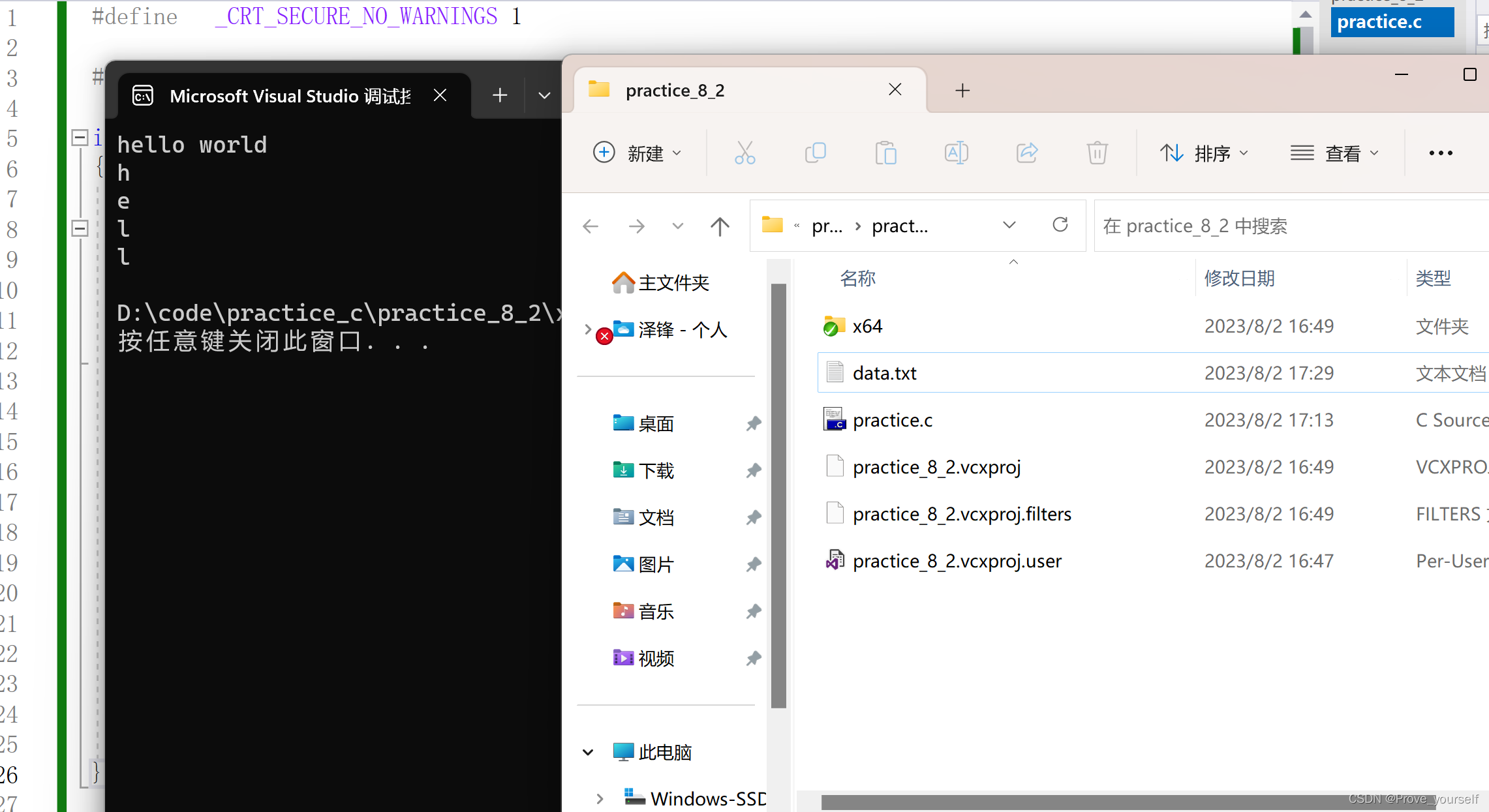Click the Paste clipboard icon
Screen dimensions: 1489x812
[x=885, y=153]
